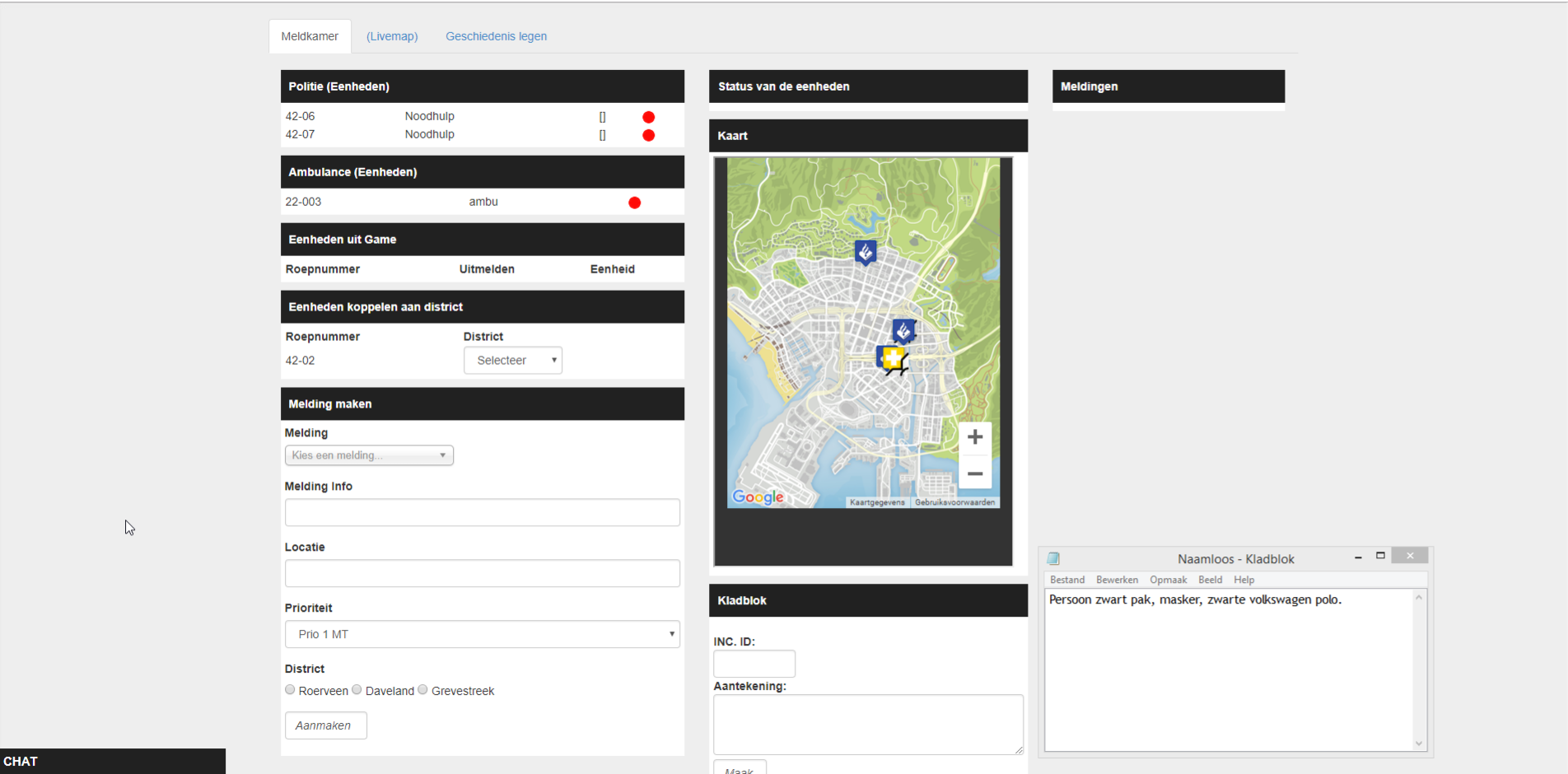The height and width of the screenshot is (774, 1568).
Task: Click the Kladblok notepad window icon
Action: click(1053, 559)
